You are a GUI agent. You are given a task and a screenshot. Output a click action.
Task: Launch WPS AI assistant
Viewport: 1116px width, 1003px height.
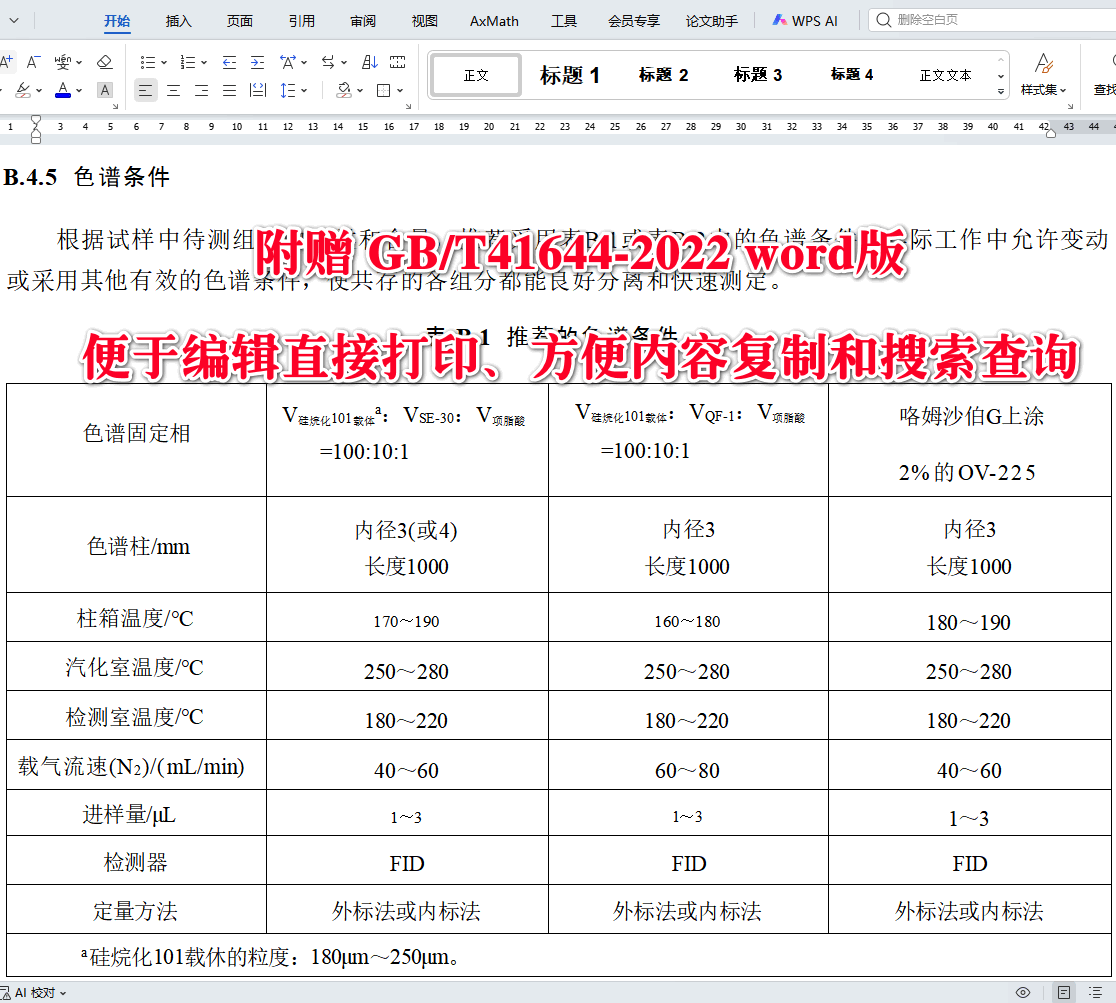point(806,21)
